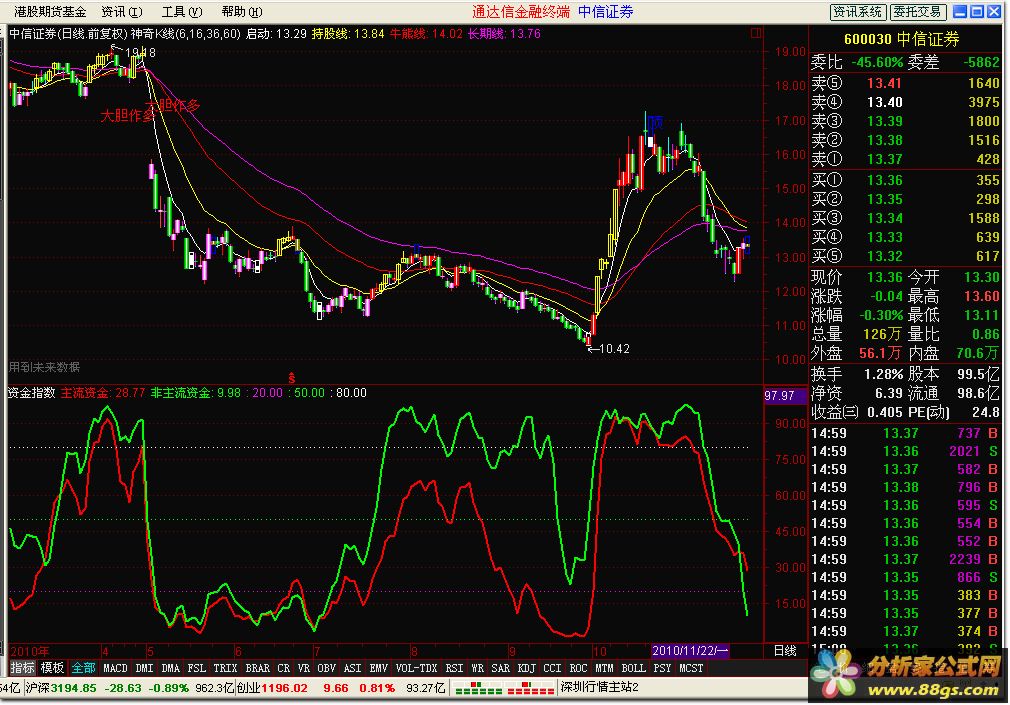Open the 资讯(I) menu
This screenshot has height=705, width=1010.
(122, 12)
